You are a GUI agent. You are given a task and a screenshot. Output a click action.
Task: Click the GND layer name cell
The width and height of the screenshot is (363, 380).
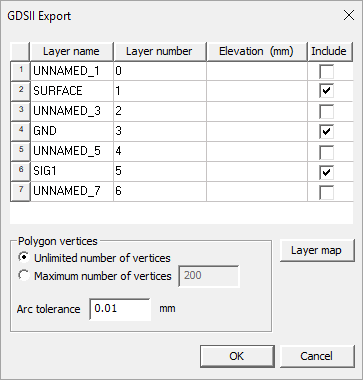72,131
